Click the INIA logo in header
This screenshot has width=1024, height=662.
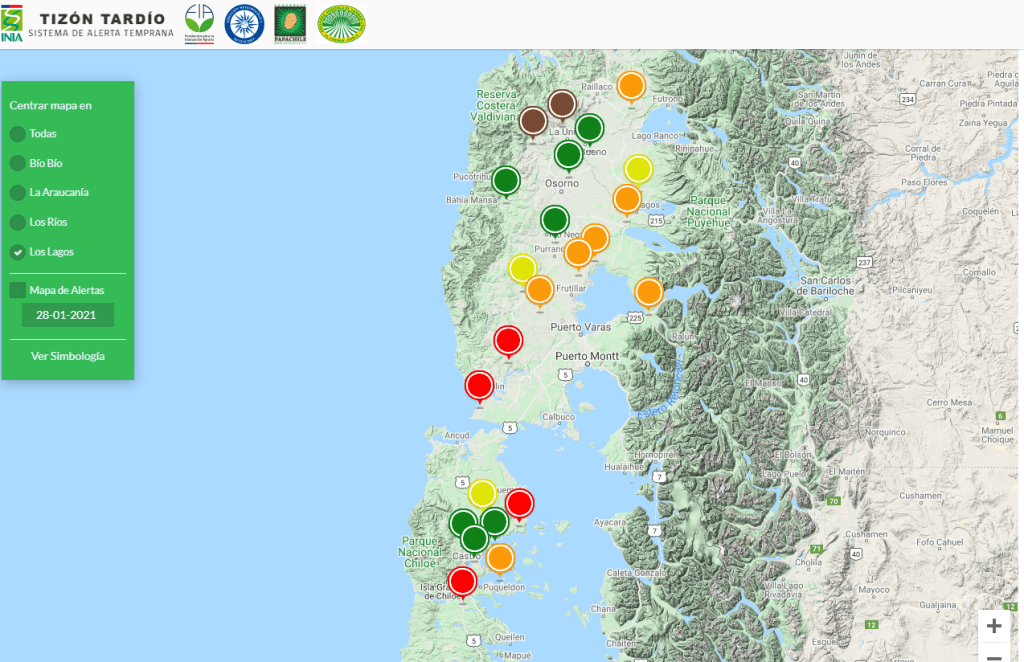[x=12, y=23]
